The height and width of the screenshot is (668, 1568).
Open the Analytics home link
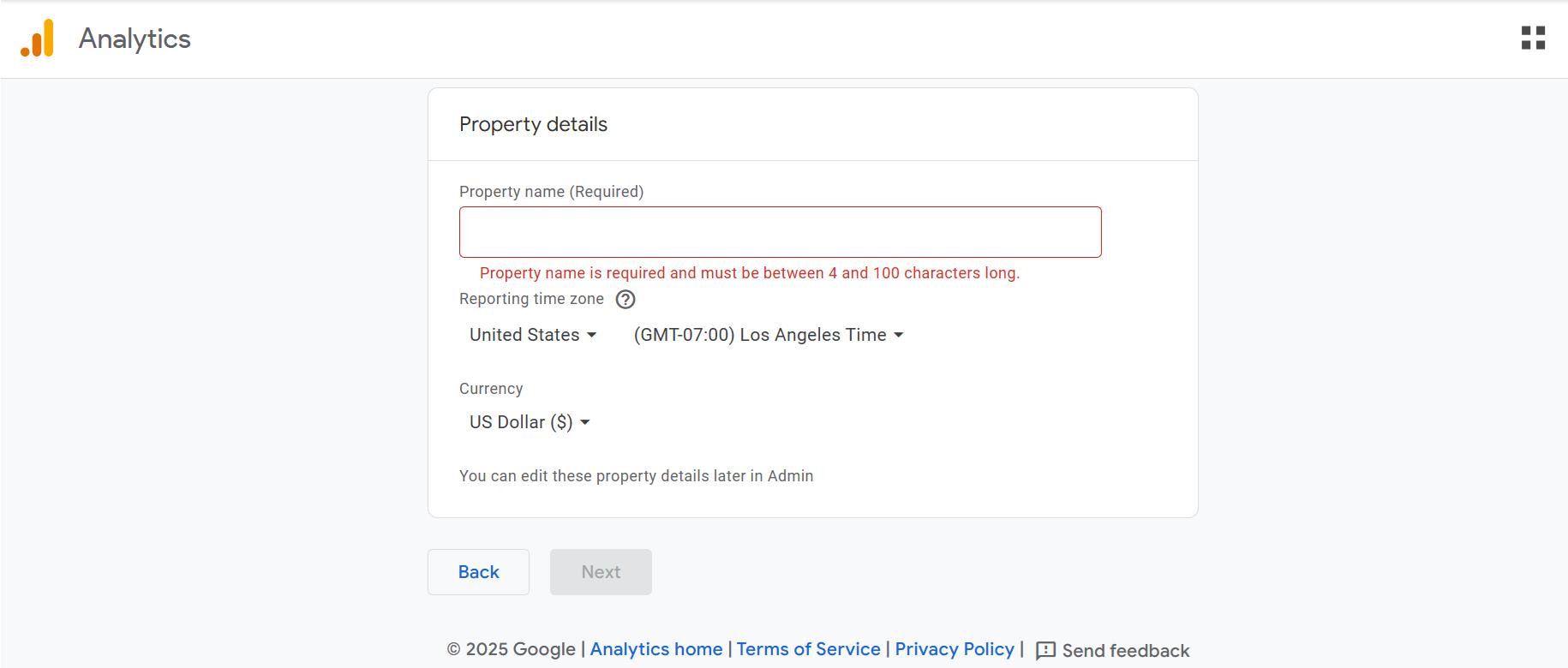tap(655, 649)
